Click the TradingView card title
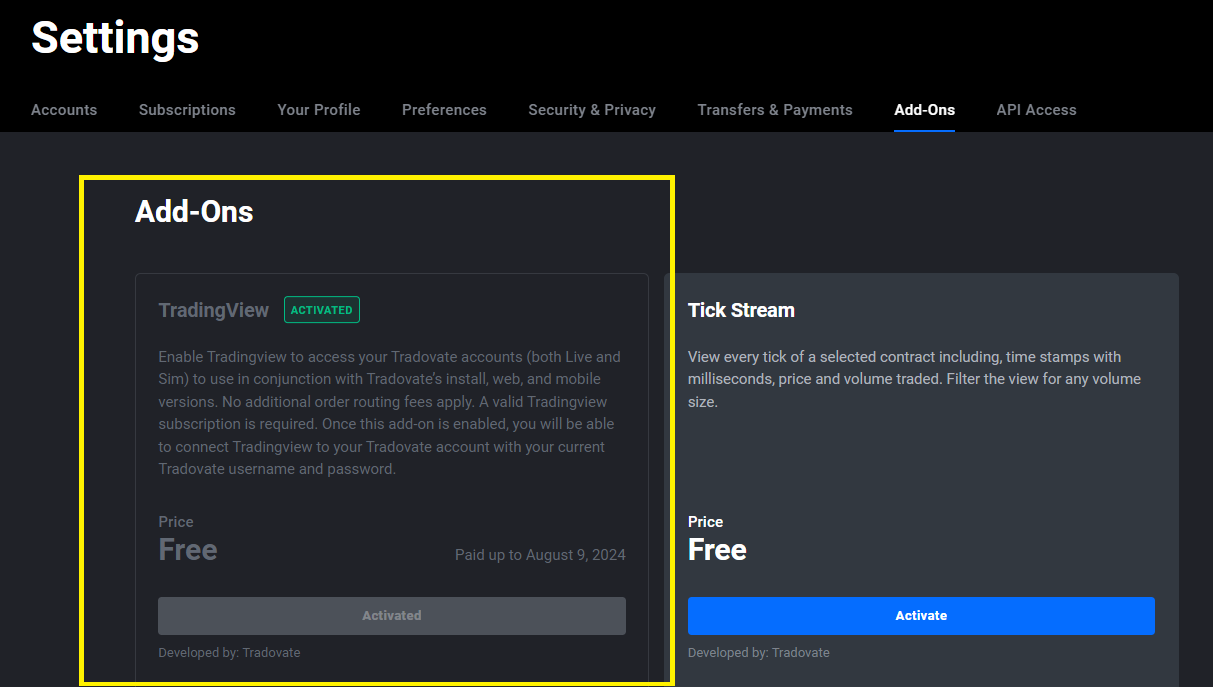1213x687 pixels. (x=214, y=310)
